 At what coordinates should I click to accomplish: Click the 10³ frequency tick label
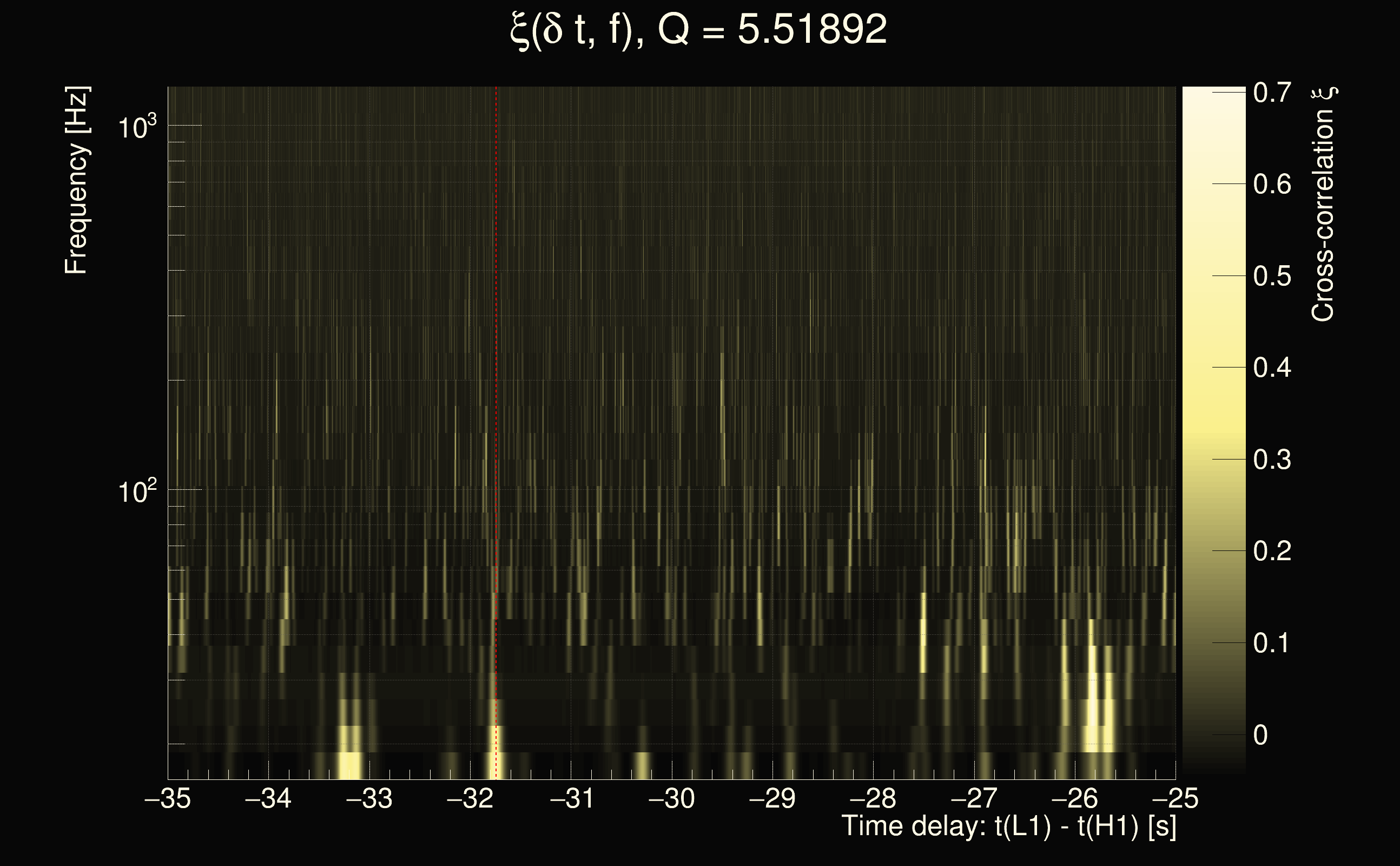[x=137, y=127]
